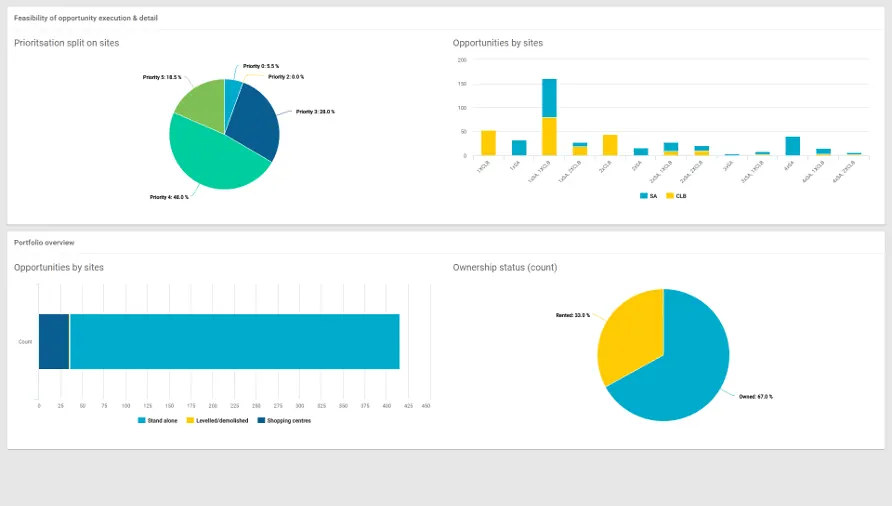
Task: Click the blue SA segment of tallest bar
Action: click(549, 98)
